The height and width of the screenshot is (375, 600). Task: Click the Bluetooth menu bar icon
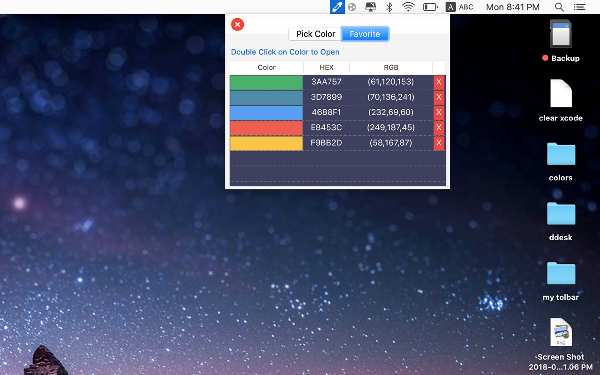[389, 7]
